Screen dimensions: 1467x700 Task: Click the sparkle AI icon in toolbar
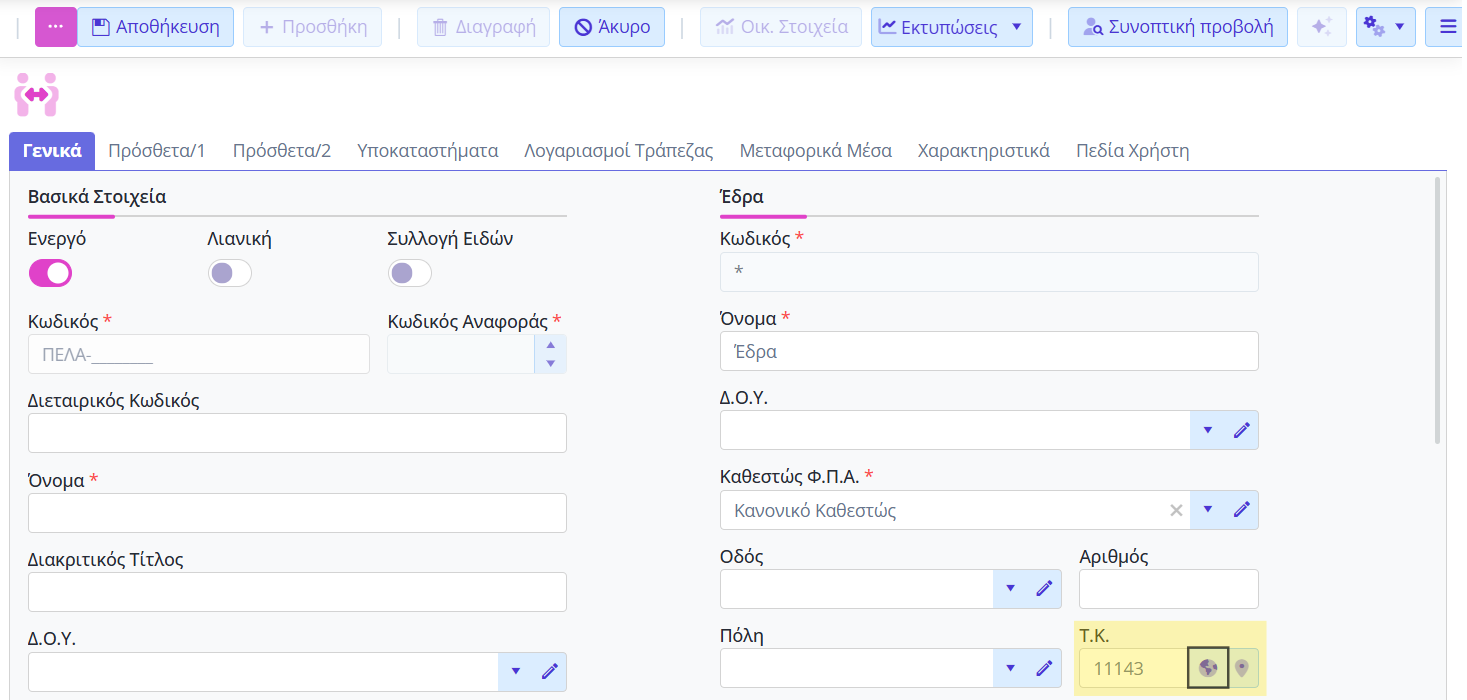[1321, 27]
